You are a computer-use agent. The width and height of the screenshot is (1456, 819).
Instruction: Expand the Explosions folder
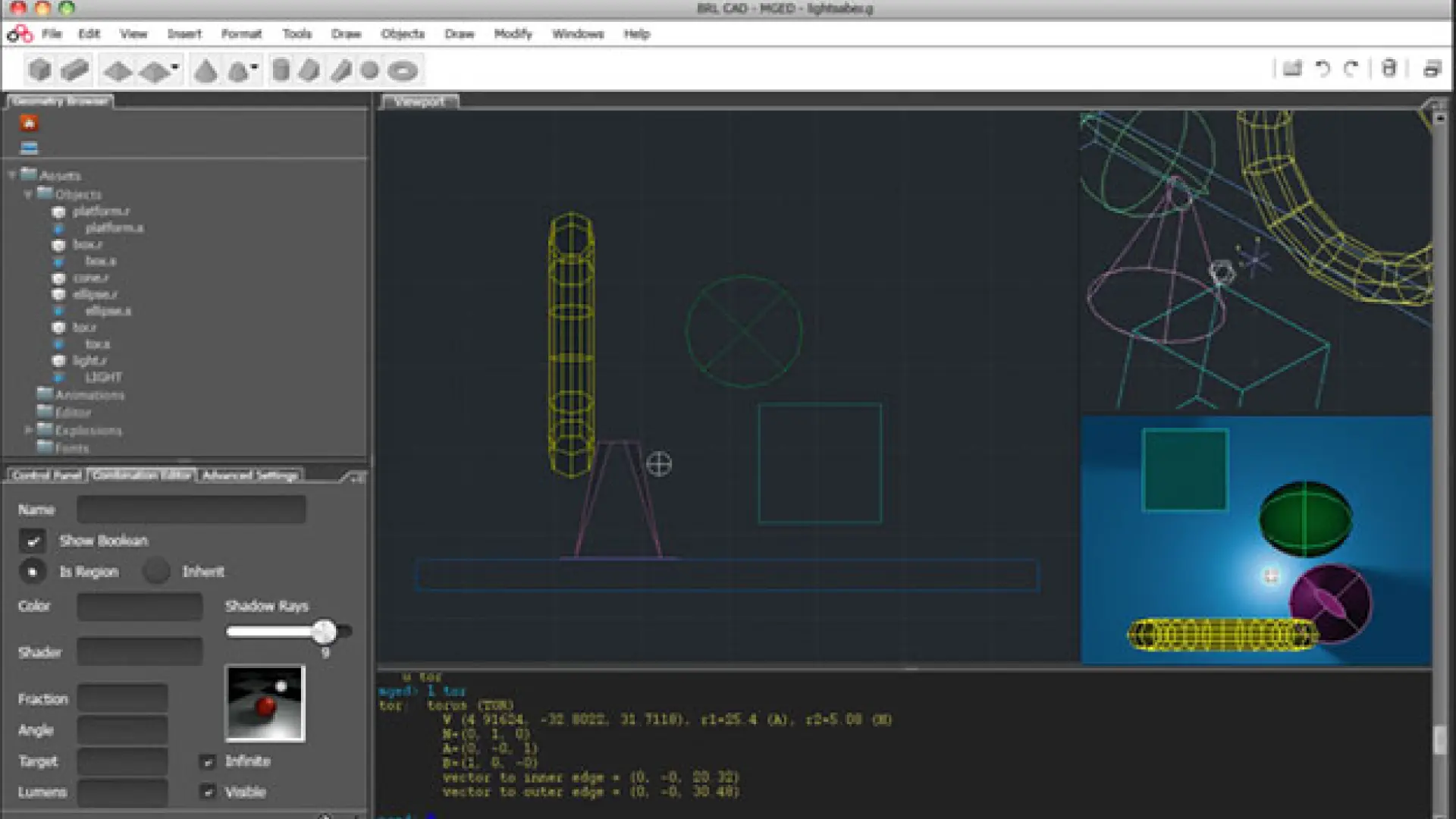click(x=28, y=430)
